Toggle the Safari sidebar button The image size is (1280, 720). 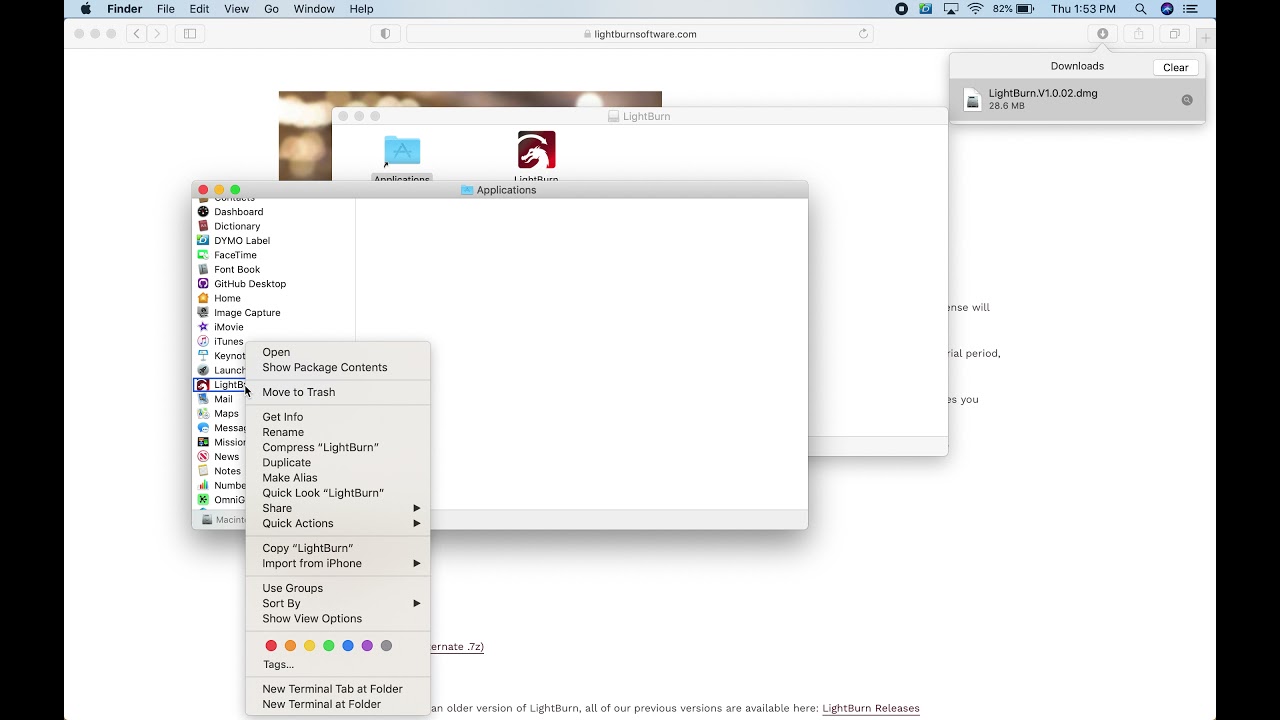click(189, 34)
